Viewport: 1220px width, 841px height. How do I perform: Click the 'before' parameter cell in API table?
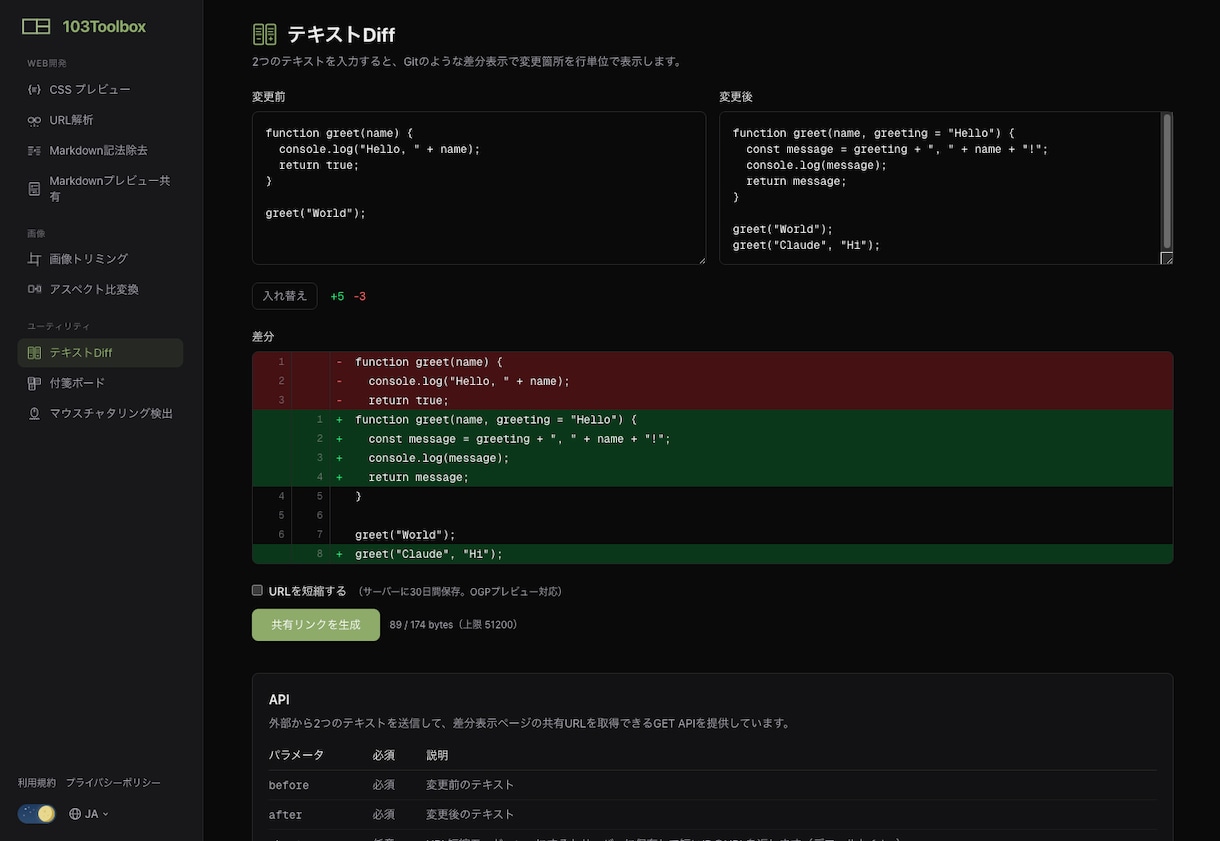[x=289, y=785]
